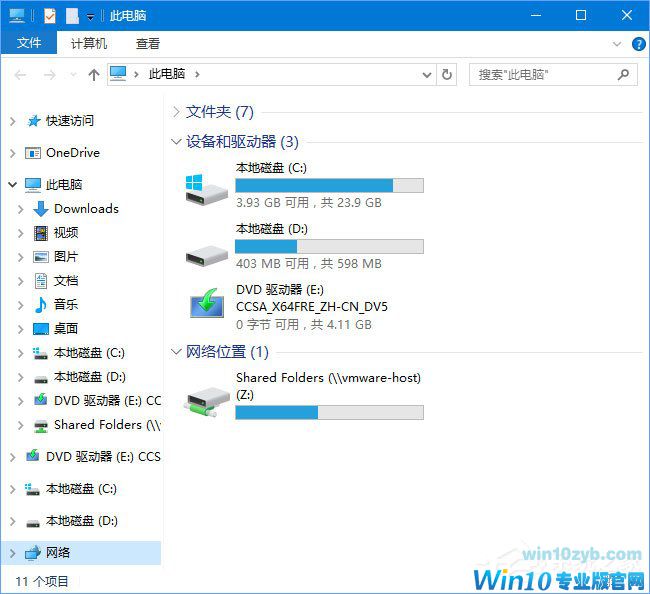Click the 视频 film strip icon in sidebar
650x594 pixels.
tap(41, 233)
